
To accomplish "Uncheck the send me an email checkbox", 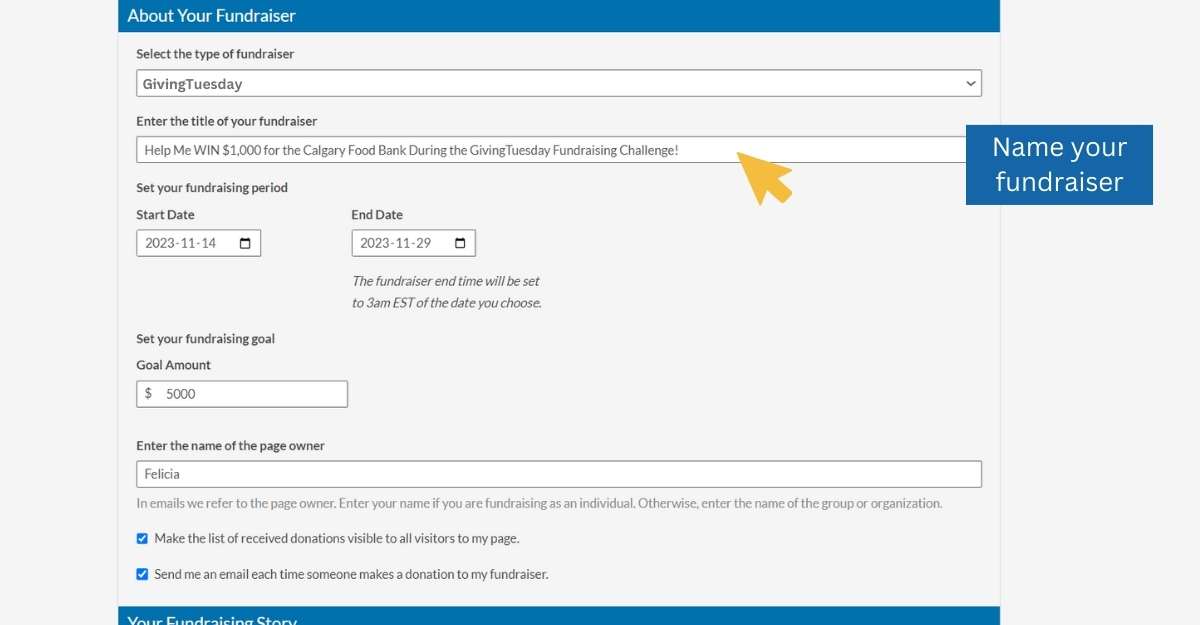I will point(142,575).
